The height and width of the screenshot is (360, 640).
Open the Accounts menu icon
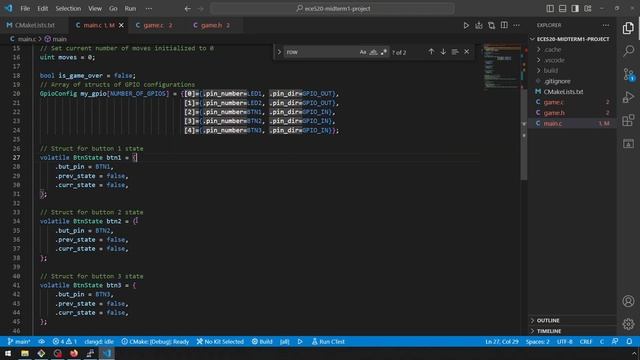point(628,301)
